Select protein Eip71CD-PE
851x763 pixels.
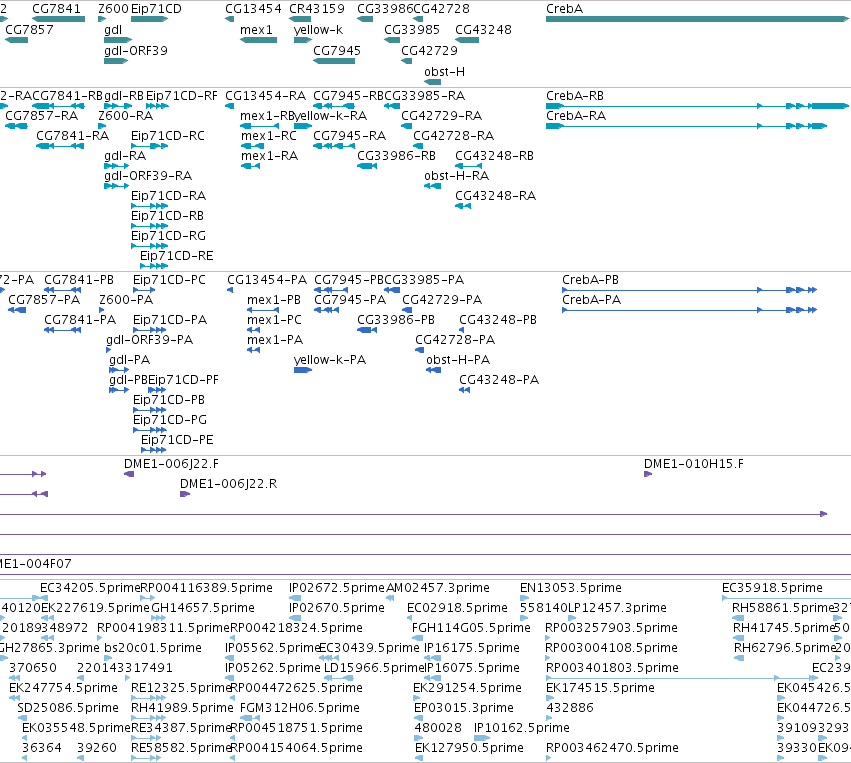(x=154, y=450)
